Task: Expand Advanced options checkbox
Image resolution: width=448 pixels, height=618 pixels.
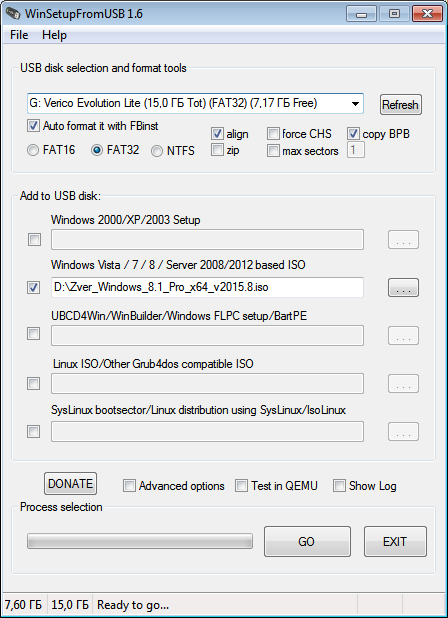Action: [x=129, y=486]
